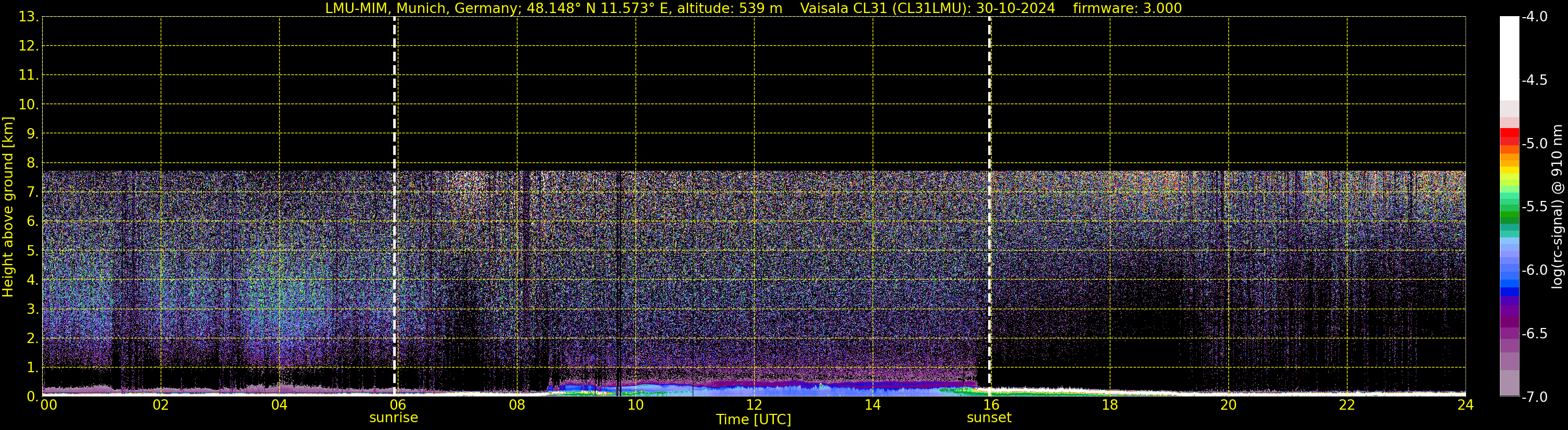The width and height of the screenshot is (1568, 430).
Task: Click the sunset label below the time axis
Action: [989, 418]
